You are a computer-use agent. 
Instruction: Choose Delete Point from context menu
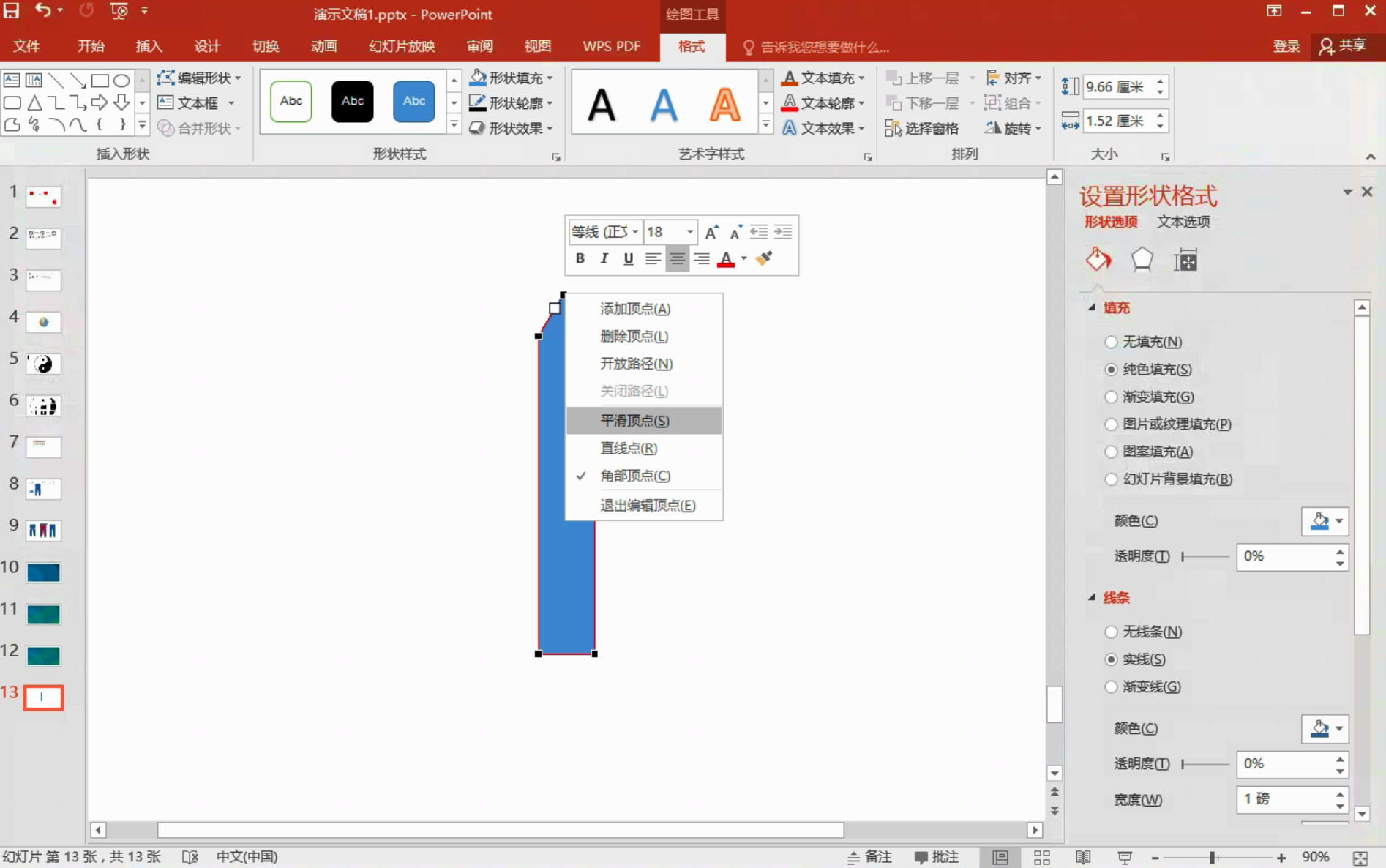(x=644, y=337)
